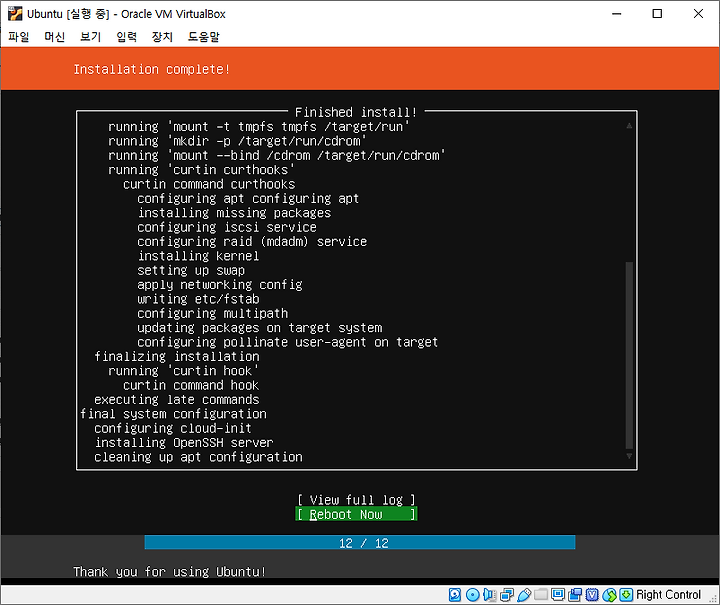Click the 'configuring multipath' log line

coord(213,314)
